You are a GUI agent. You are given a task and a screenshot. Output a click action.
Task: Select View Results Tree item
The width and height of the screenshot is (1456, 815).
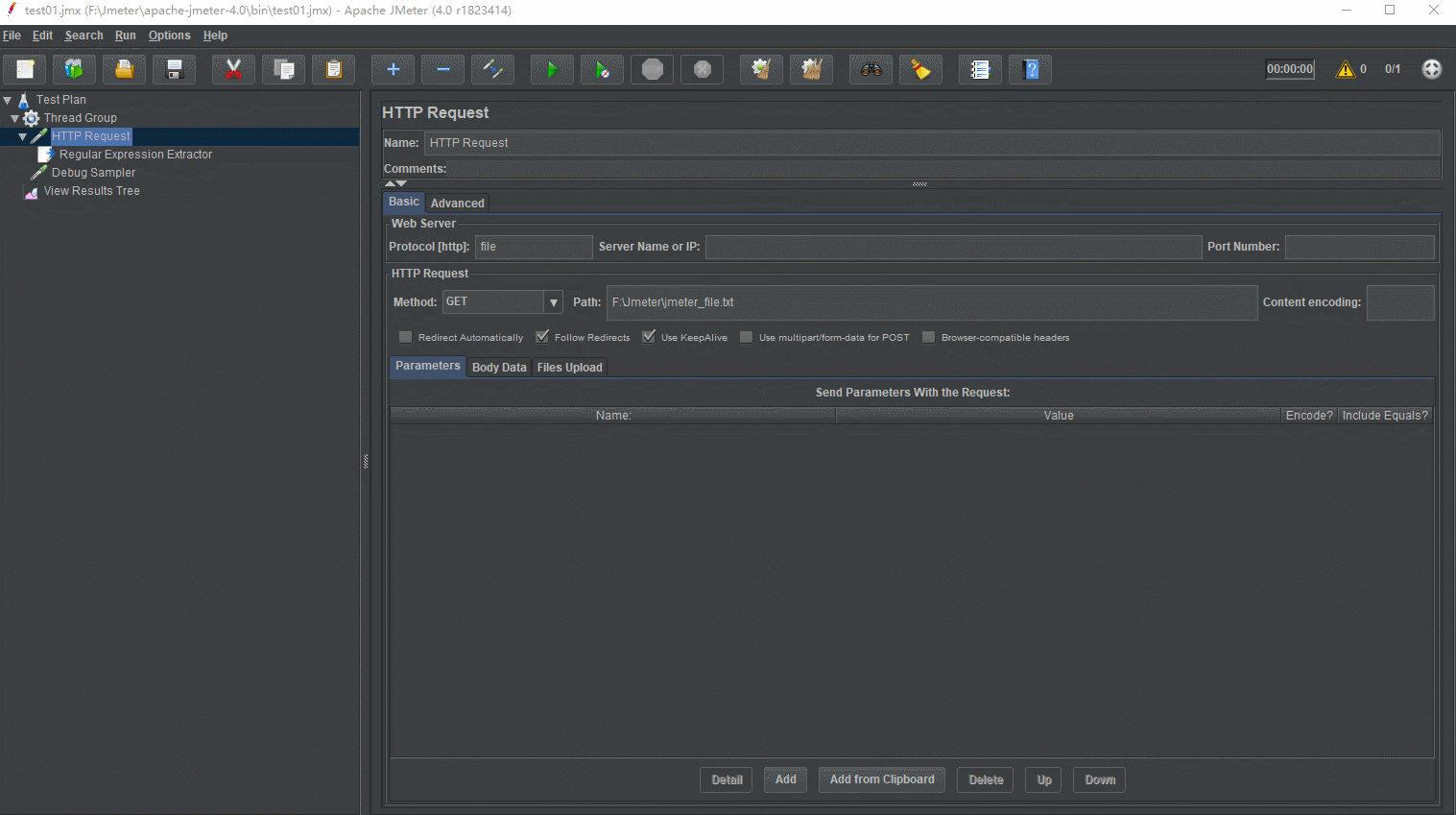pos(91,191)
